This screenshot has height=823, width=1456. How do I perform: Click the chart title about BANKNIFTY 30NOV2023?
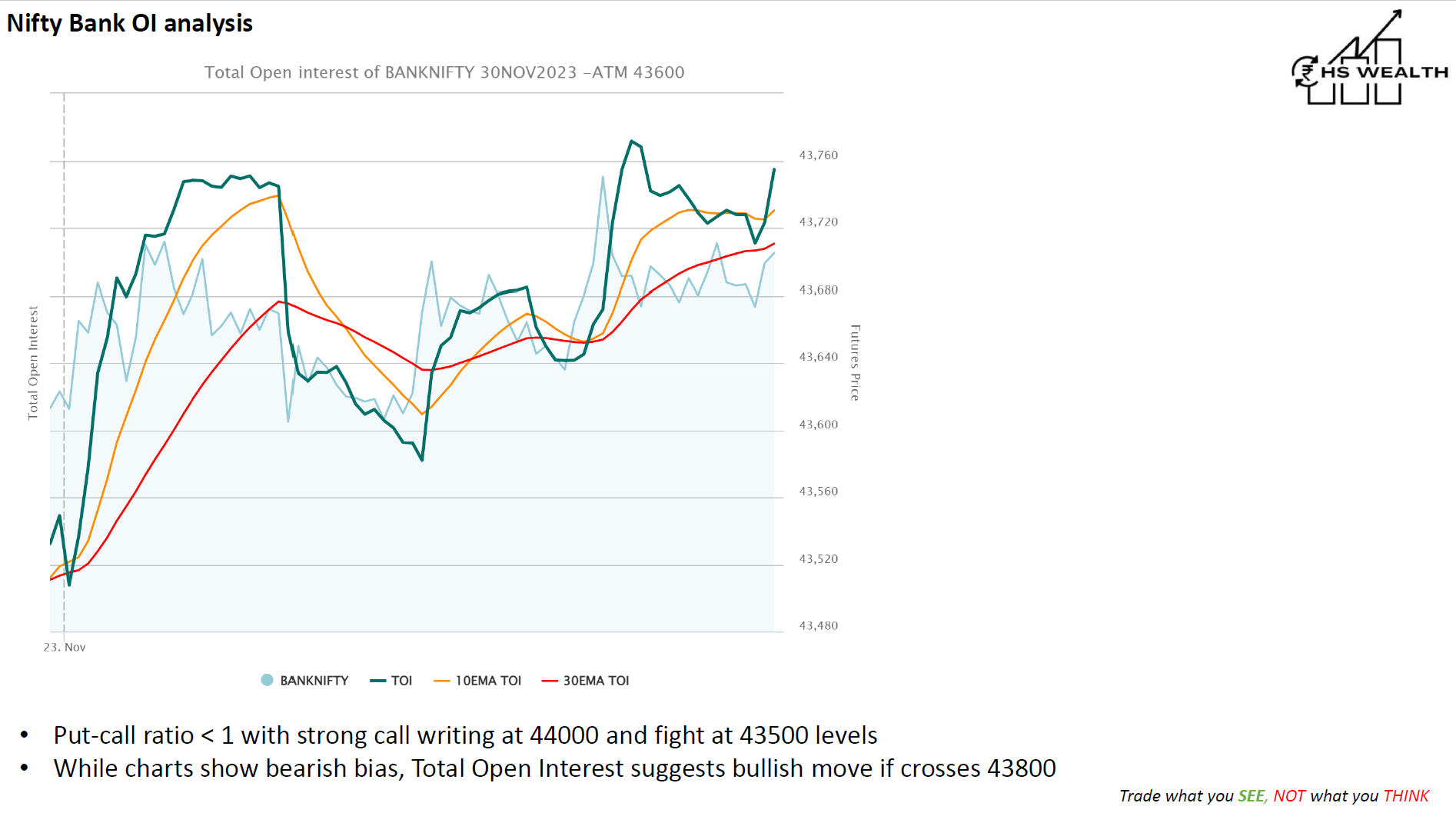(x=444, y=72)
